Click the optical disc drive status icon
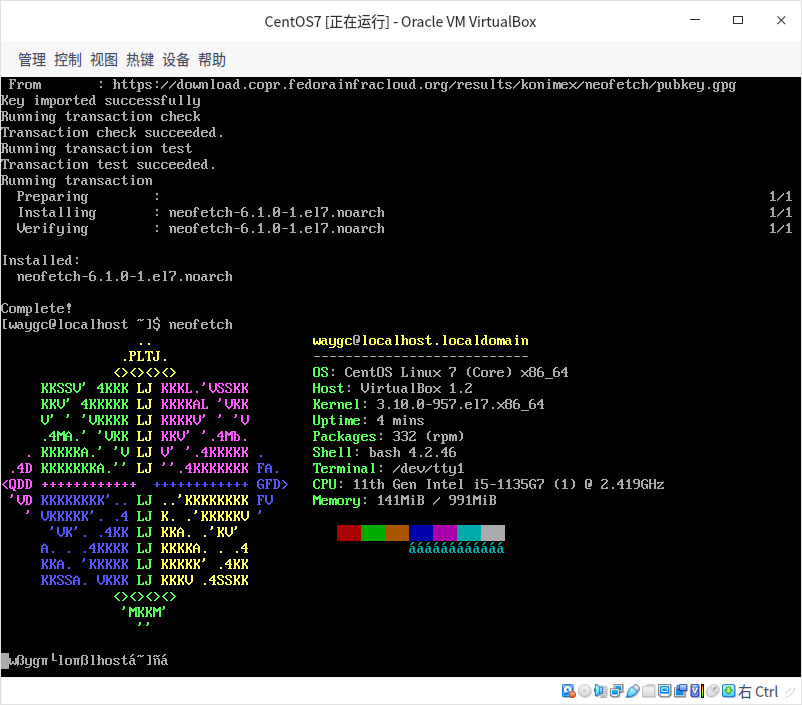802x705 pixels. pos(584,691)
